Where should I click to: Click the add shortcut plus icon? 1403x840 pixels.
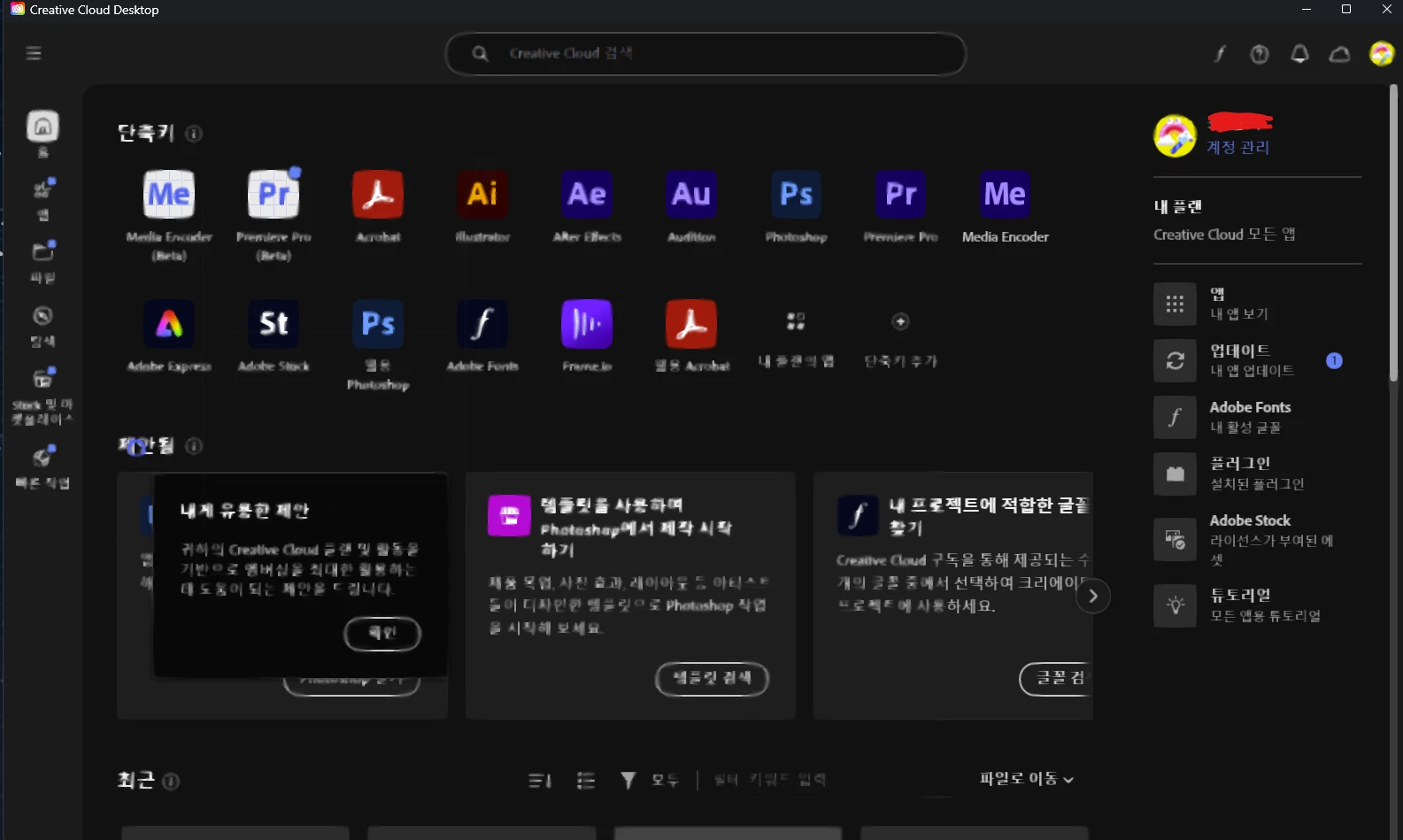point(900,321)
